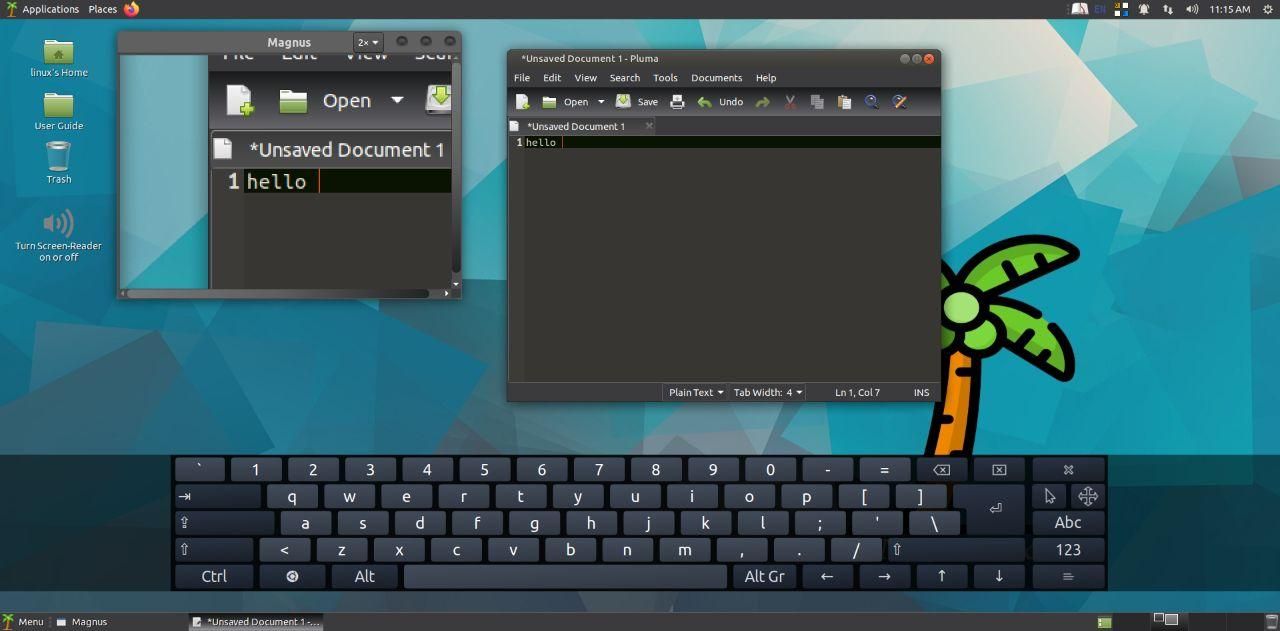Image resolution: width=1280 pixels, height=631 pixels.
Task: Paste clipboard using Pluma's paste icon
Action: [x=844, y=102]
